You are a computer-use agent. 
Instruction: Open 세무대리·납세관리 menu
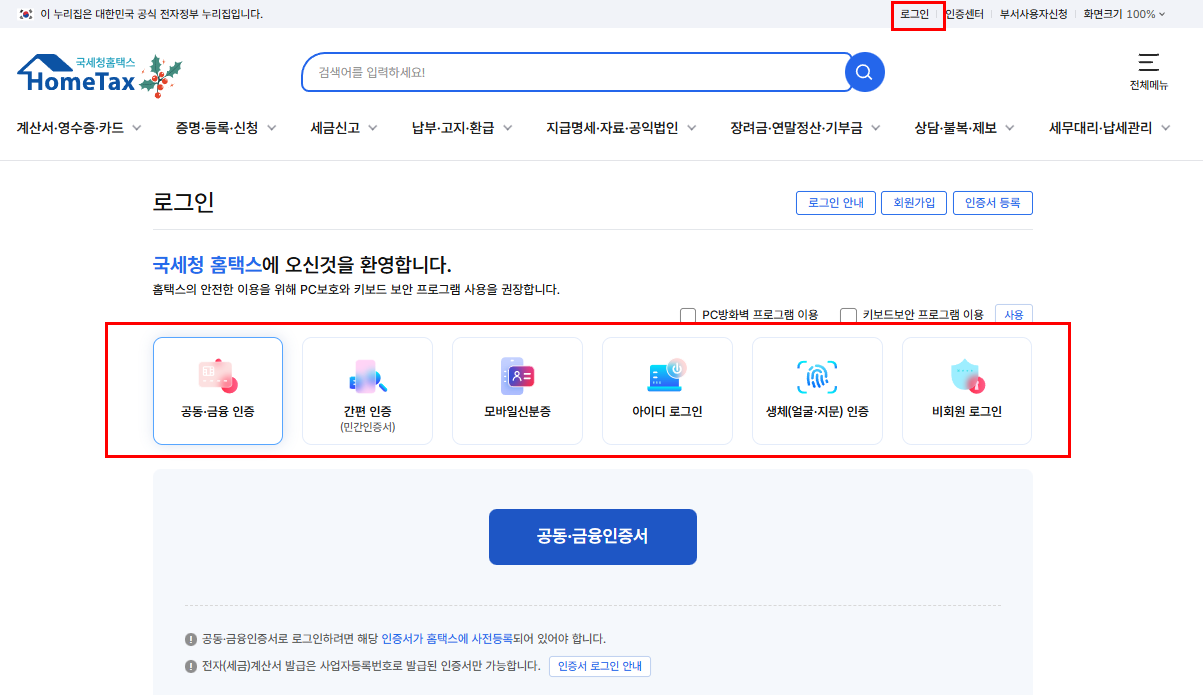point(1101,128)
